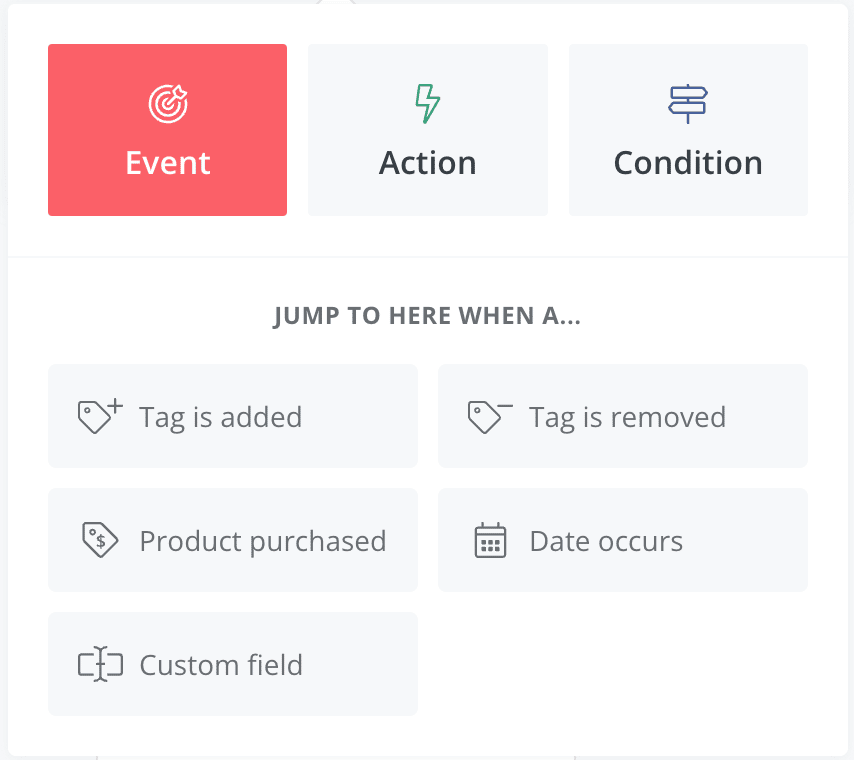Viewport: 854px width, 760px height.
Task: Switch to the Action tab
Action: coord(428,130)
